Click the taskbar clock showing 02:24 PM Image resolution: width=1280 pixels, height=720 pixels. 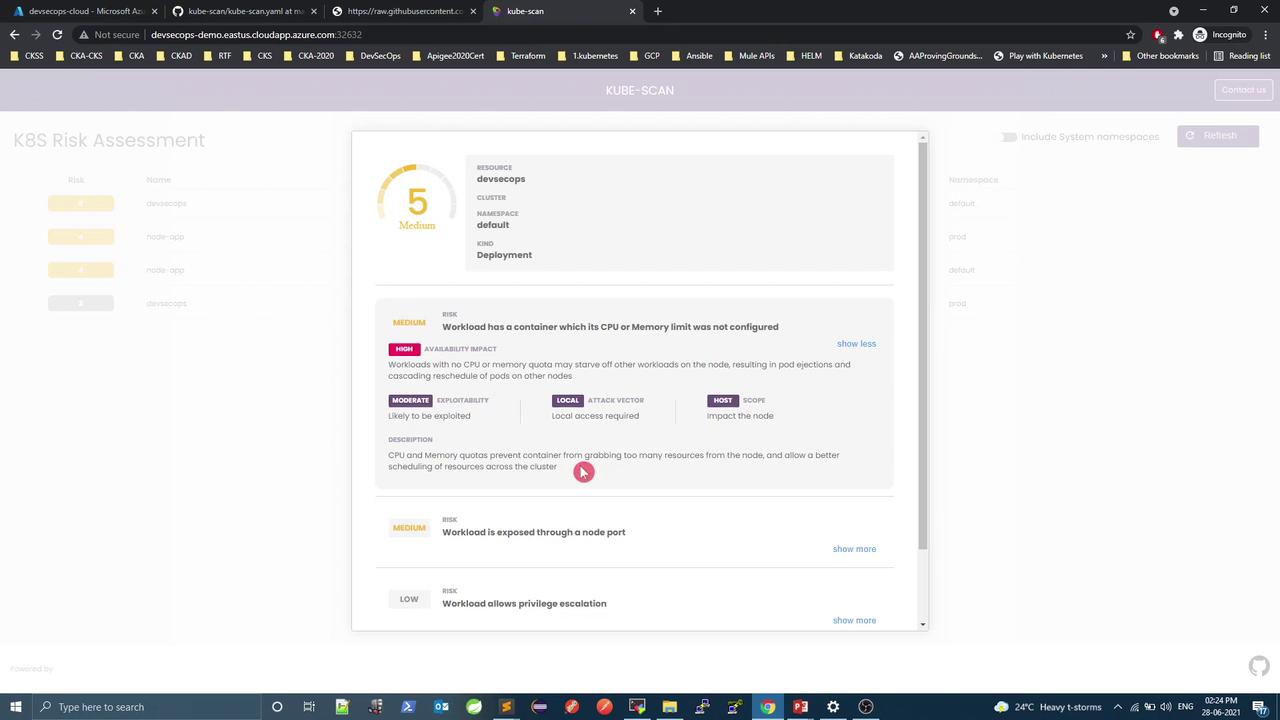click(1223, 707)
